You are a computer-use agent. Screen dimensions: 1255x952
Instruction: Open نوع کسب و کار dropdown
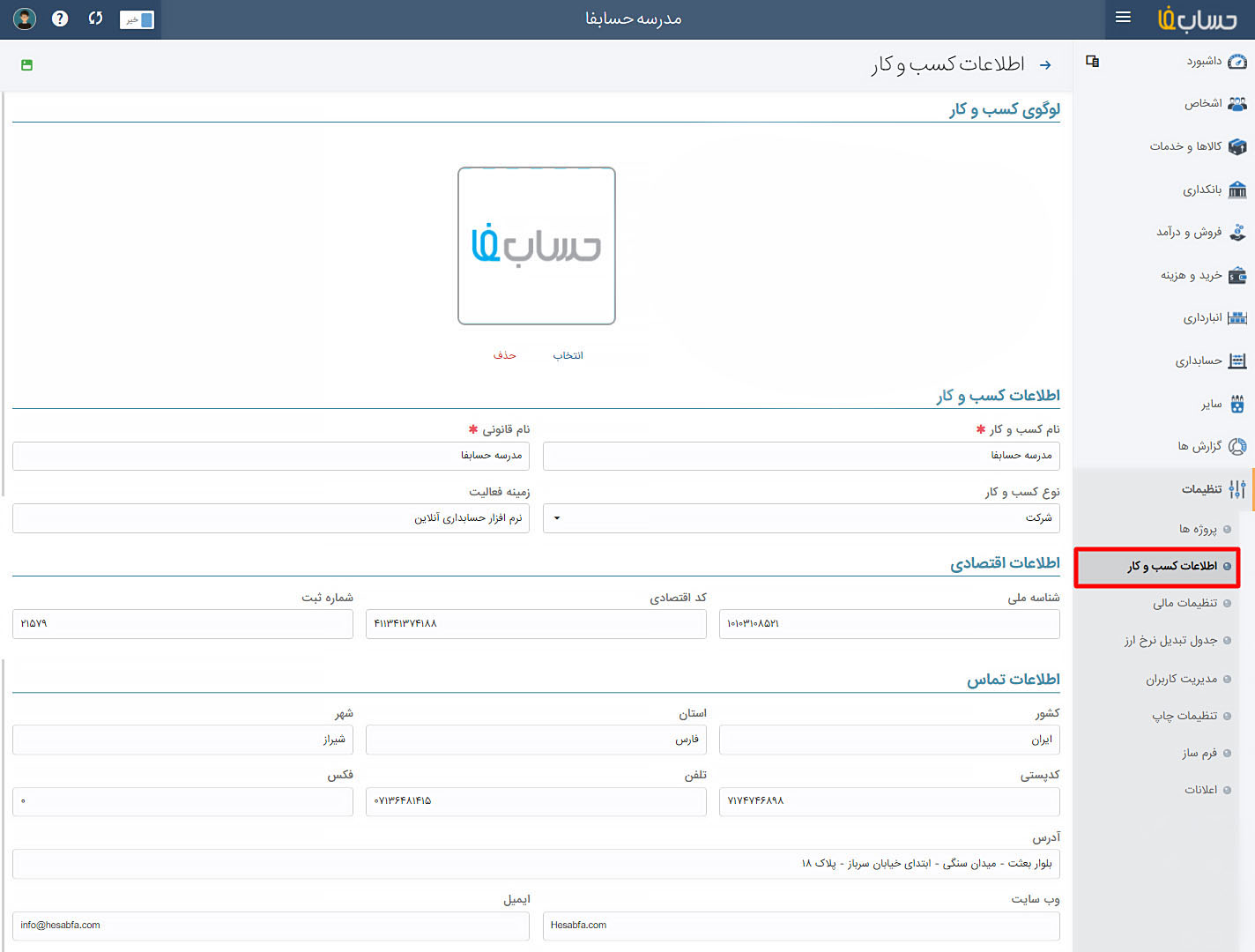coord(801,518)
